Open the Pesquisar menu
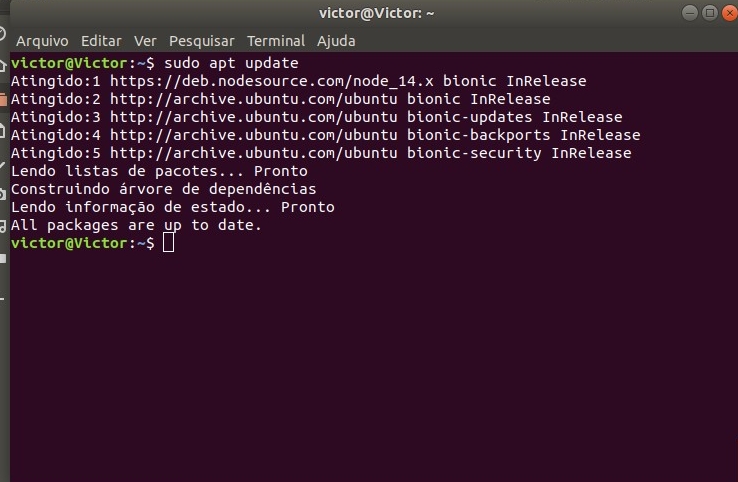 pyautogui.click(x=201, y=41)
